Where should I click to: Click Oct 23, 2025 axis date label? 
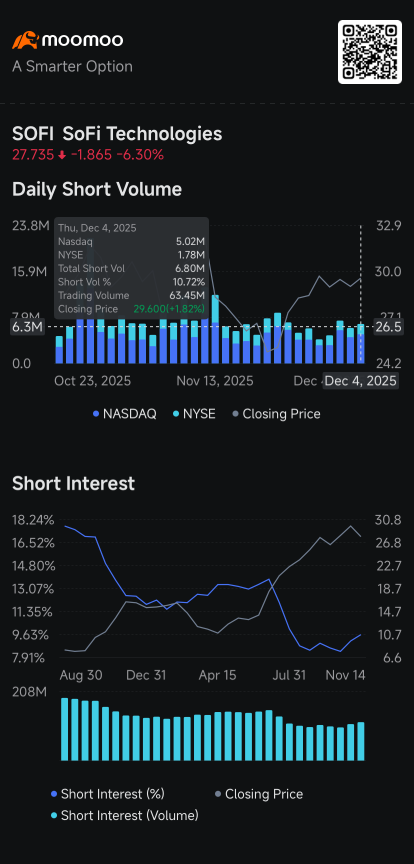point(93,381)
